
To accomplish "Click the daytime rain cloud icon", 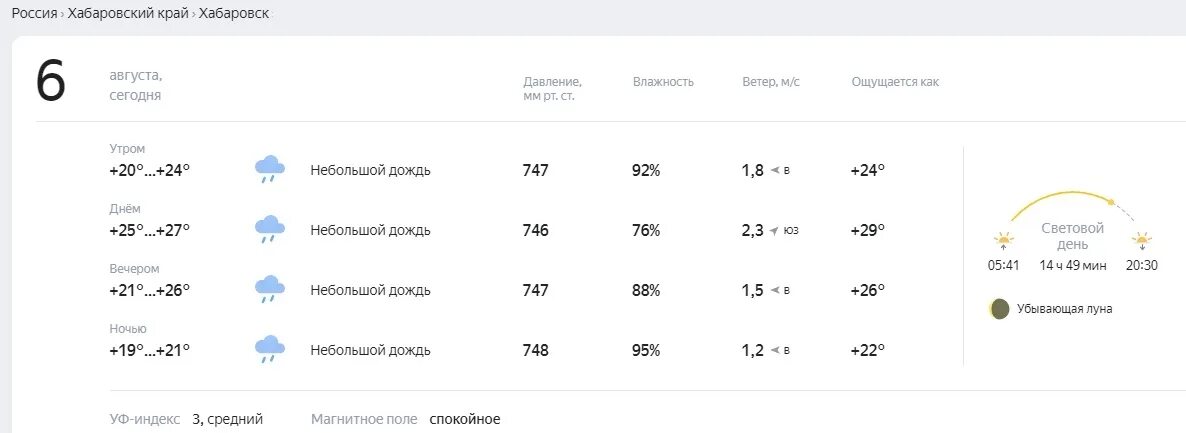I will 269,229.
